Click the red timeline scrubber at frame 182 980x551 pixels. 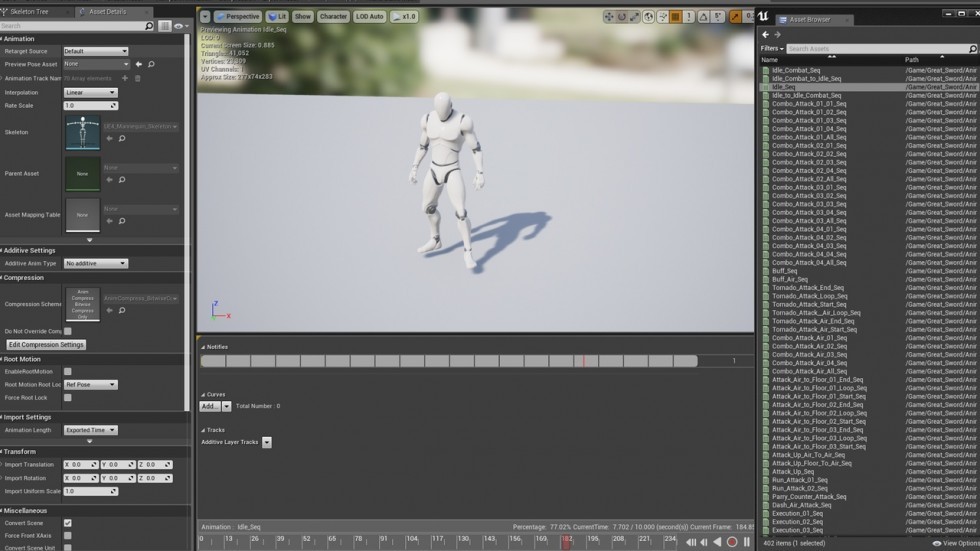click(x=566, y=542)
